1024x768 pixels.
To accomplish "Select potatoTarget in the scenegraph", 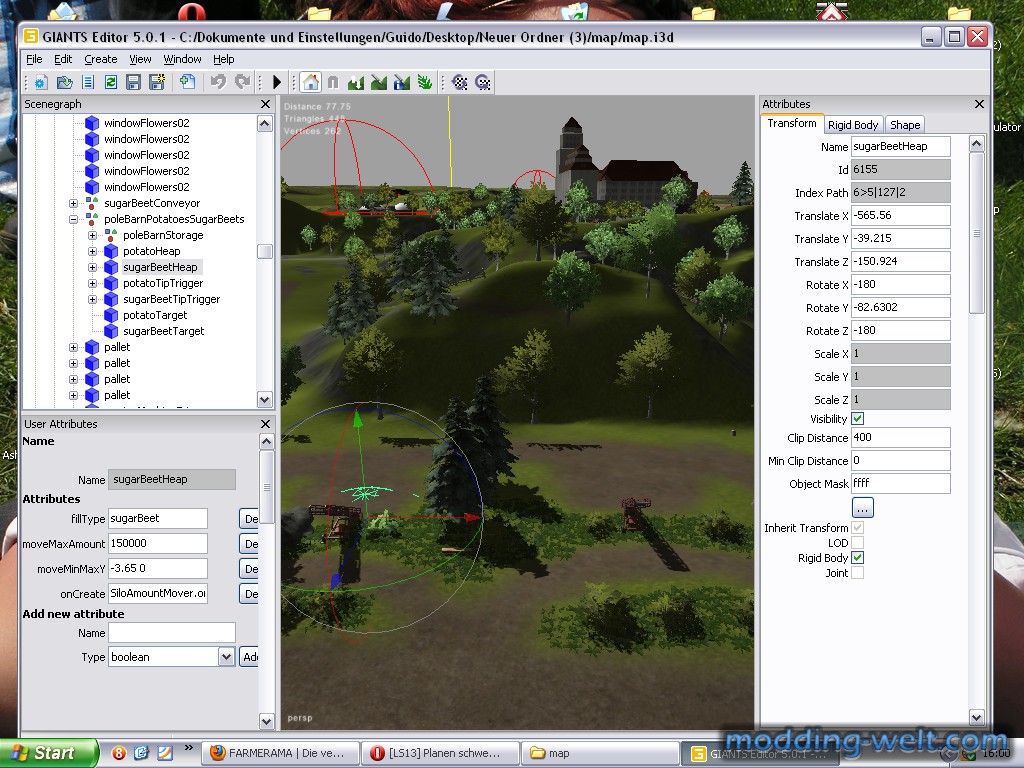I will coord(155,315).
